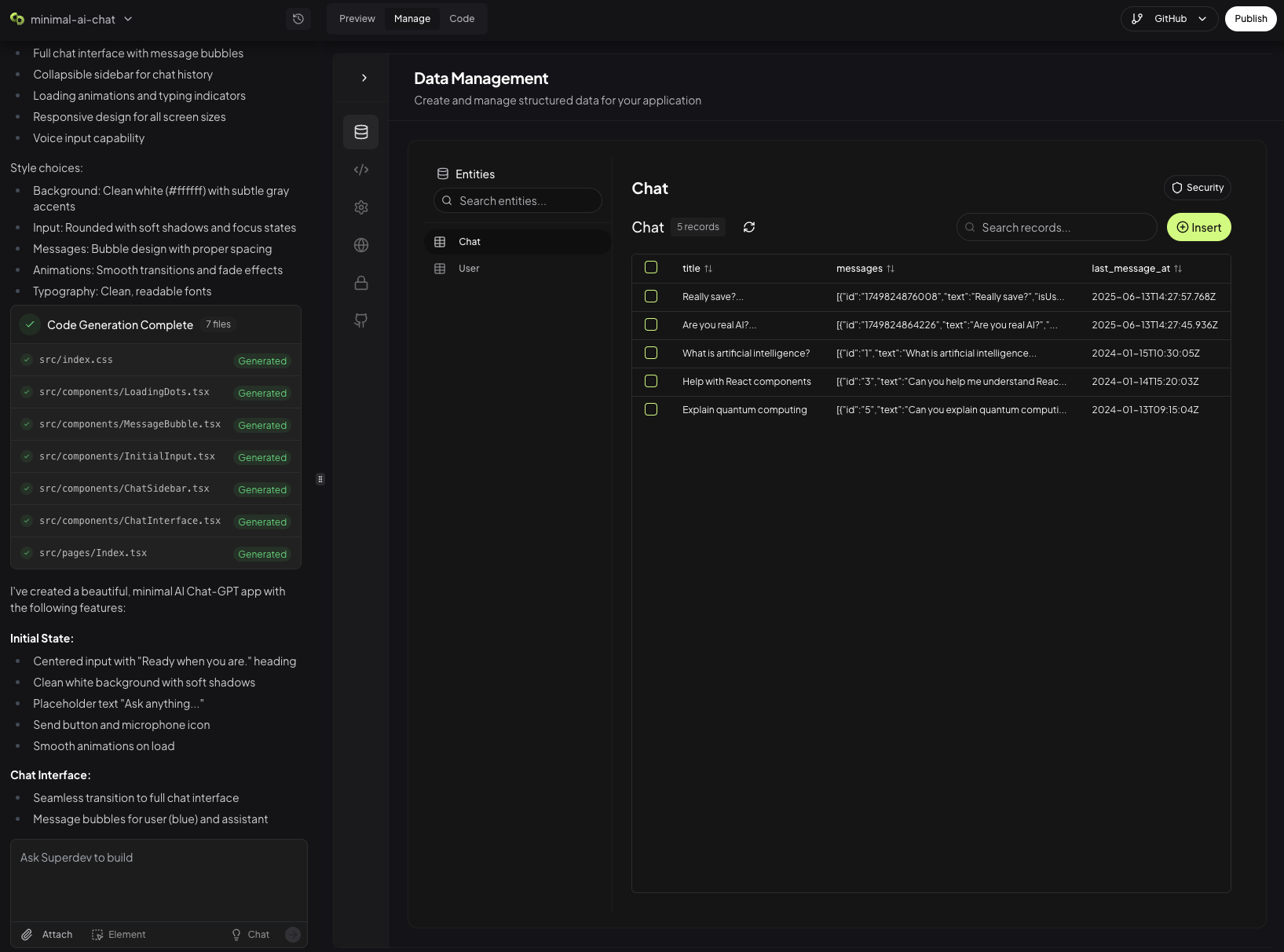Select the Chat entity
The width and height of the screenshot is (1284, 952).
point(518,242)
